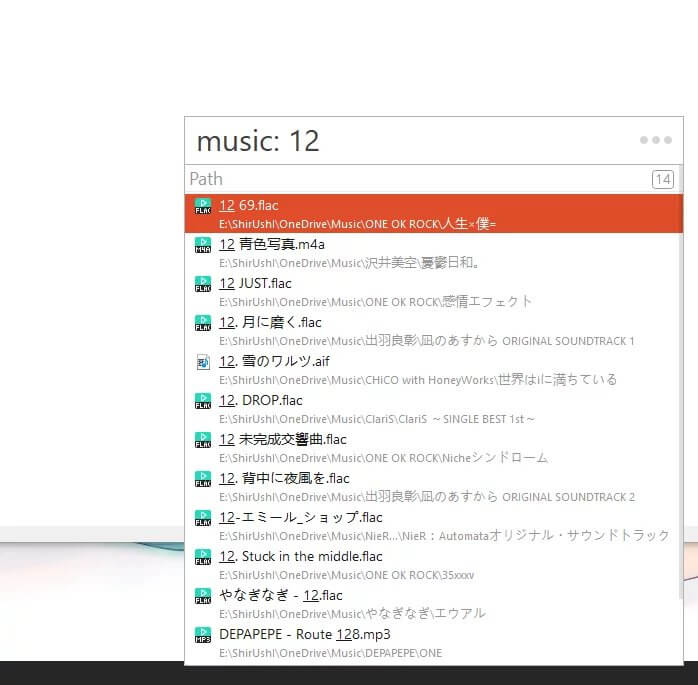This screenshot has height=685, width=698.
Task: Select the 12 未完成交響曲.flac result
Action: 430,447
